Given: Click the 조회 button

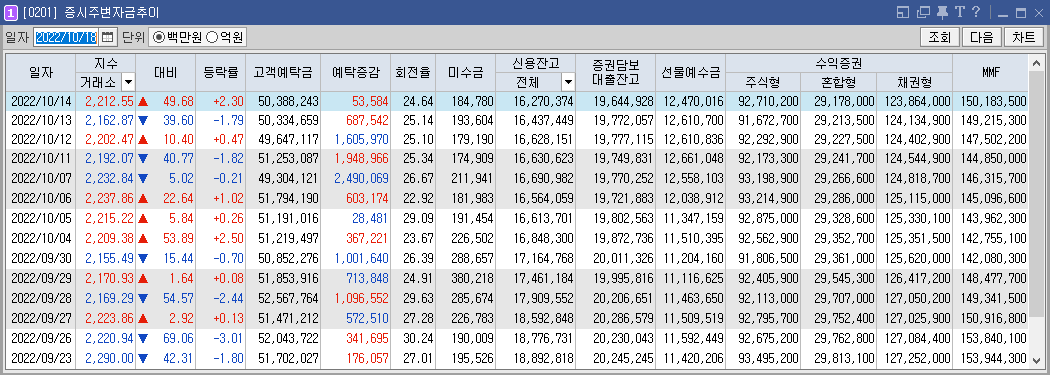Looking at the screenshot, I should 940,37.
